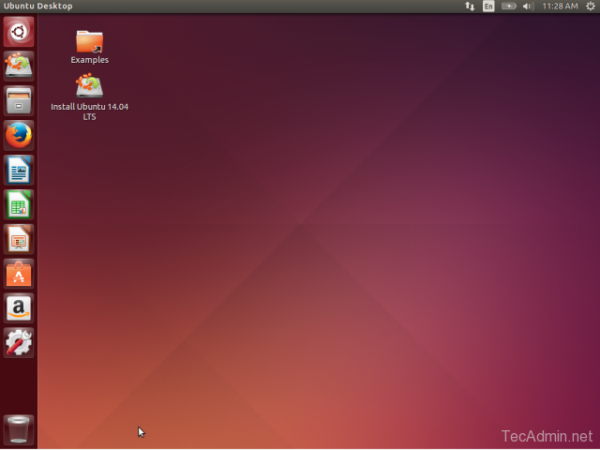
Task: Open the Ubuntu Dash search launcher
Action: click(19, 32)
